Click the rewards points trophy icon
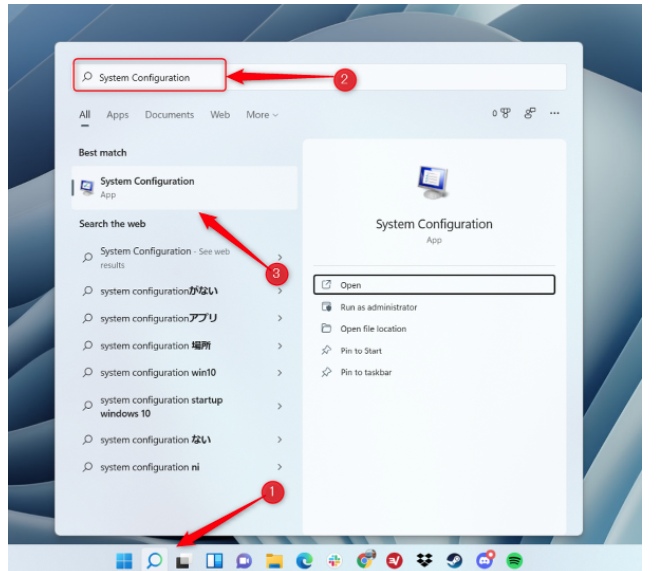This screenshot has width=663, height=571. (504, 115)
